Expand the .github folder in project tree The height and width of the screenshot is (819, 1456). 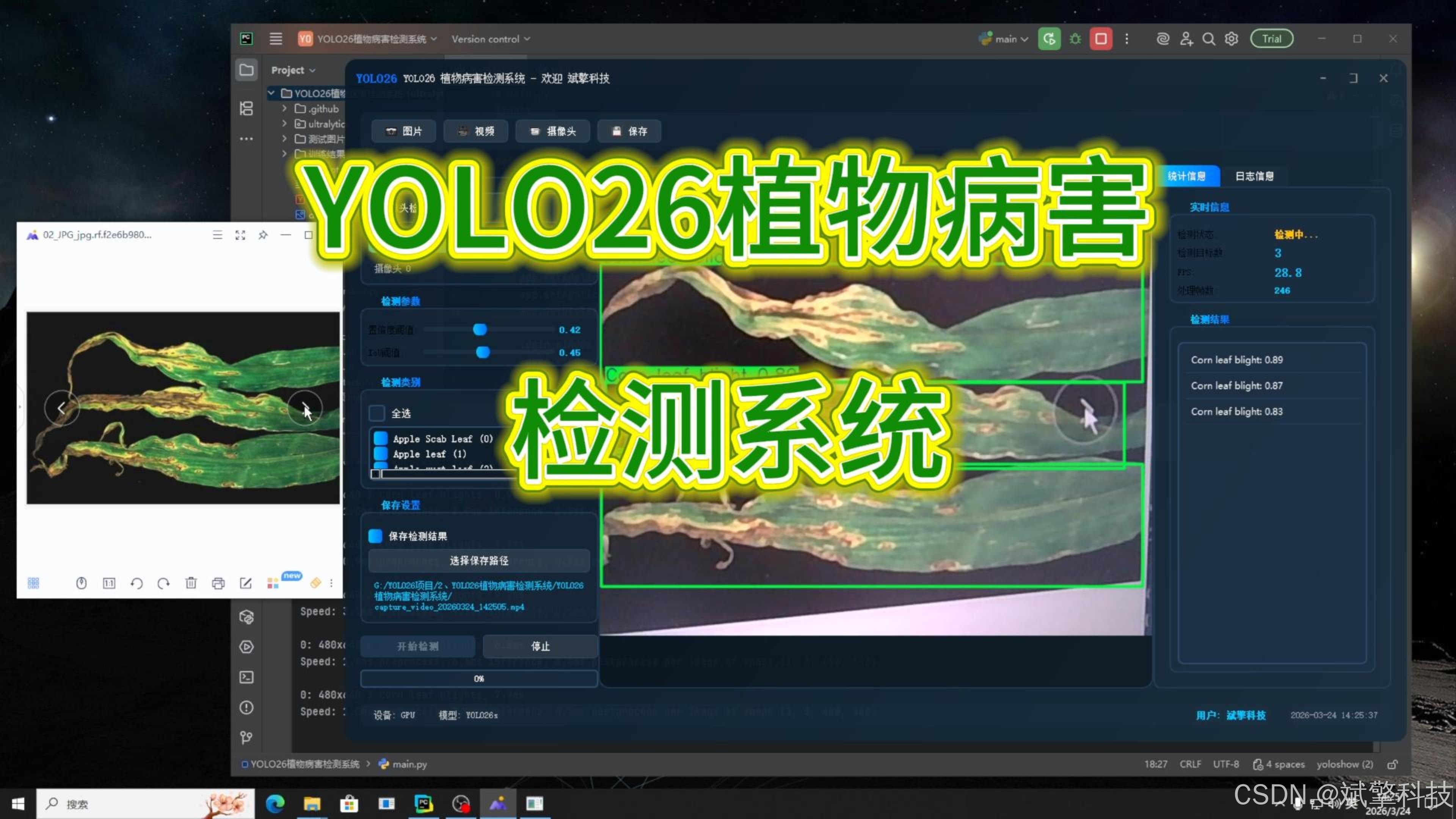tap(284, 108)
